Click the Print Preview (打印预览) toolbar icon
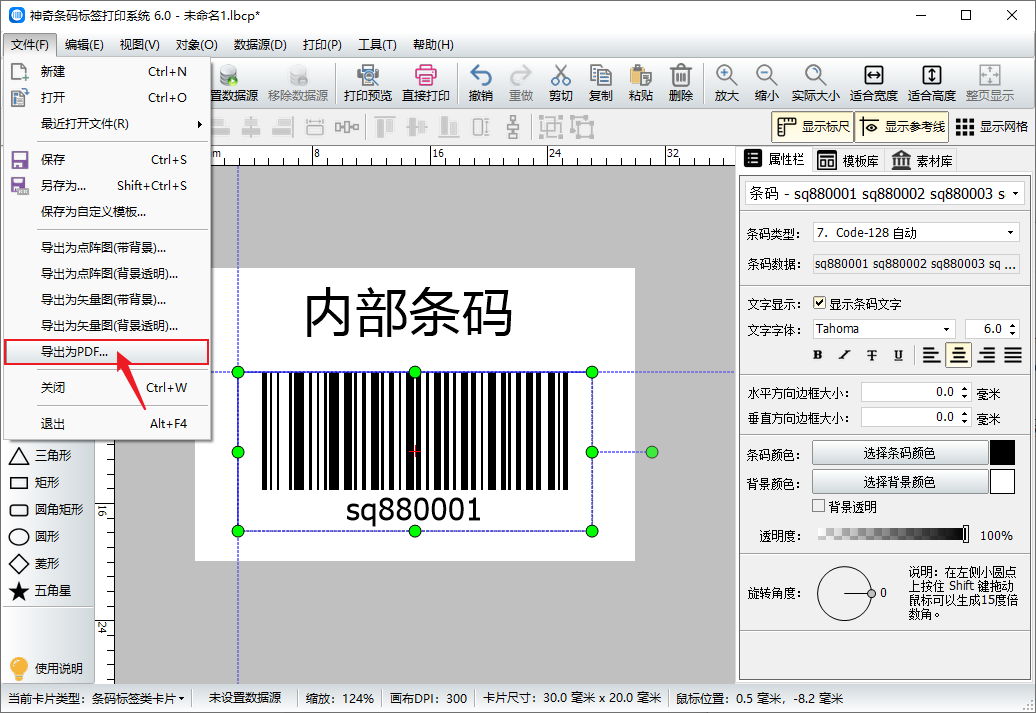Viewport: 1036px width, 713px height. [367, 83]
